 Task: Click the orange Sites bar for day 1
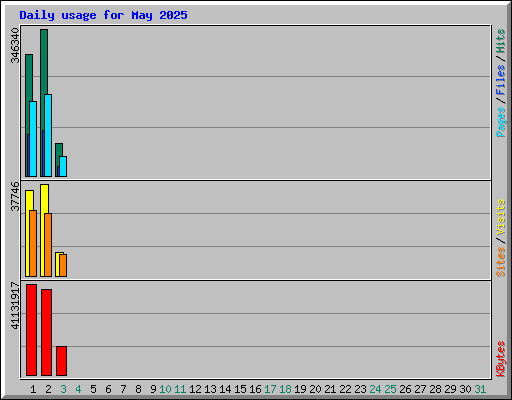[33, 243]
